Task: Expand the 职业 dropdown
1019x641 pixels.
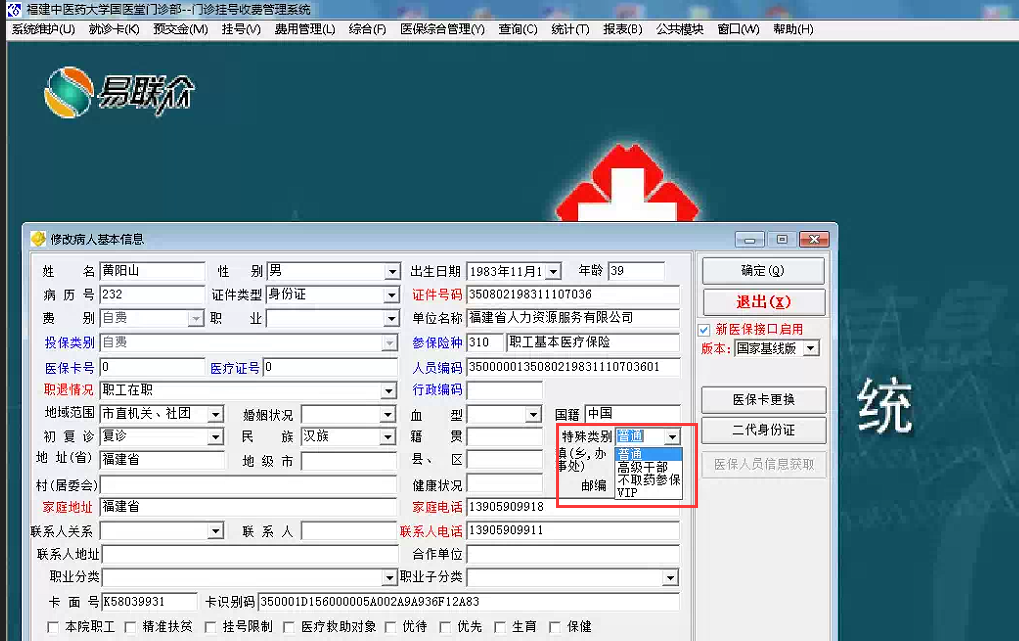Action: (391, 319)
